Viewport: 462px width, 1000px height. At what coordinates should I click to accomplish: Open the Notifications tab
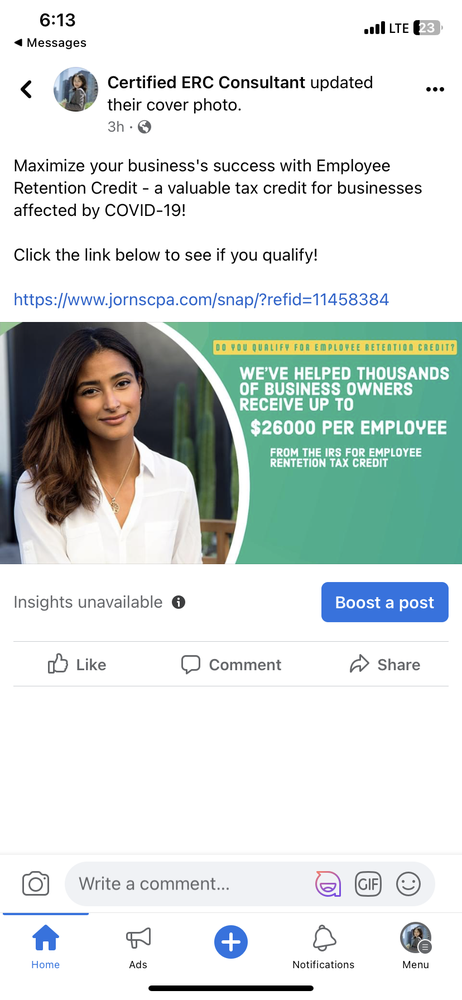[324, 948]
